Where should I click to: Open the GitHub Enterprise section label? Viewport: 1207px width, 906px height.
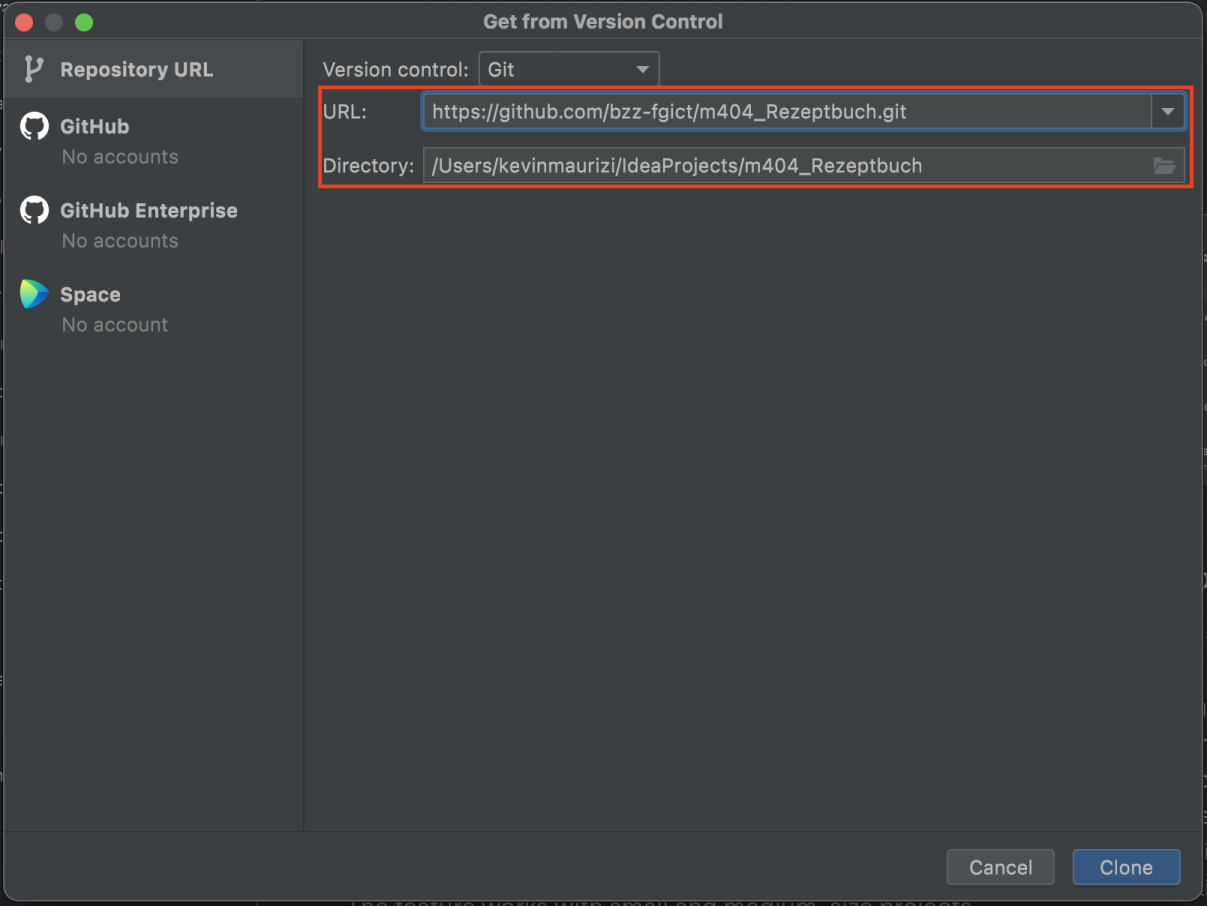[148, 211]
